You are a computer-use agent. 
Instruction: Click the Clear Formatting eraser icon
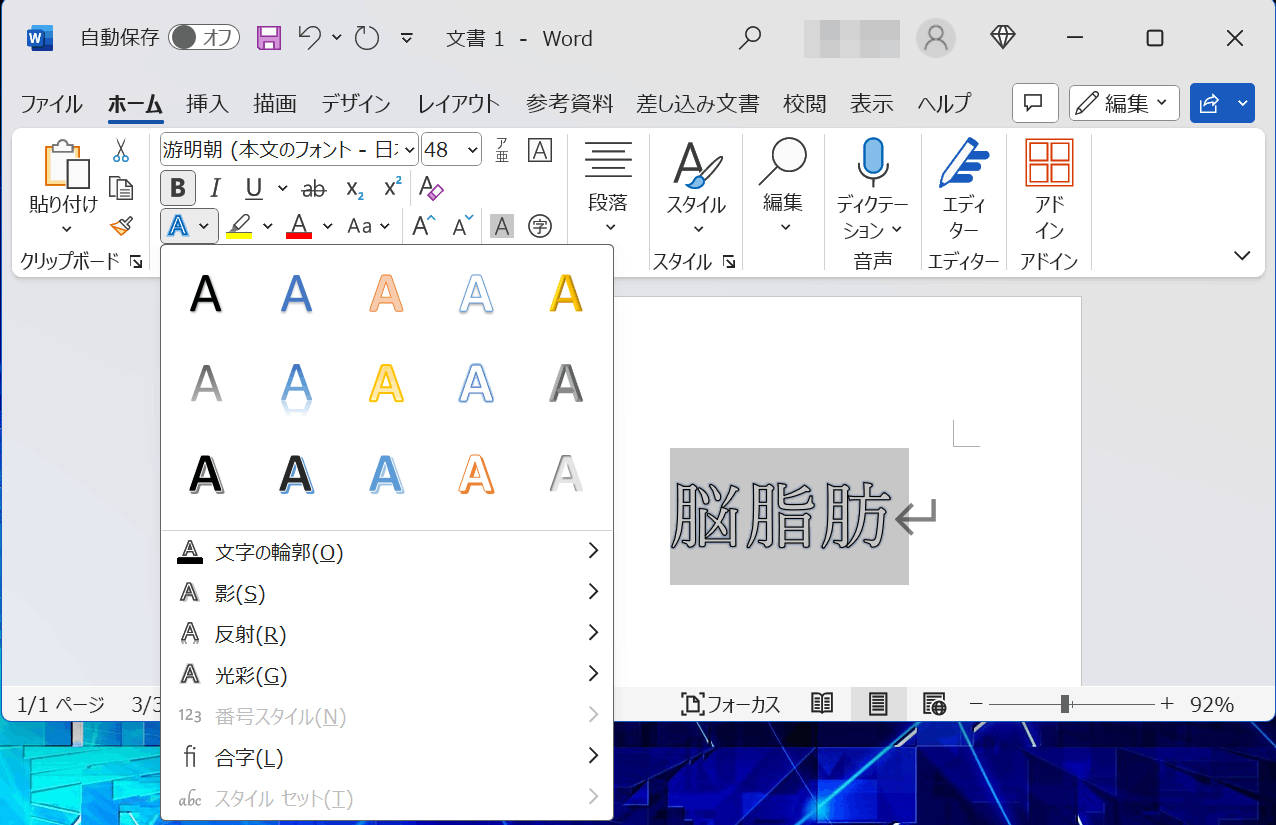pyautogui.click(x=431, y=188)
